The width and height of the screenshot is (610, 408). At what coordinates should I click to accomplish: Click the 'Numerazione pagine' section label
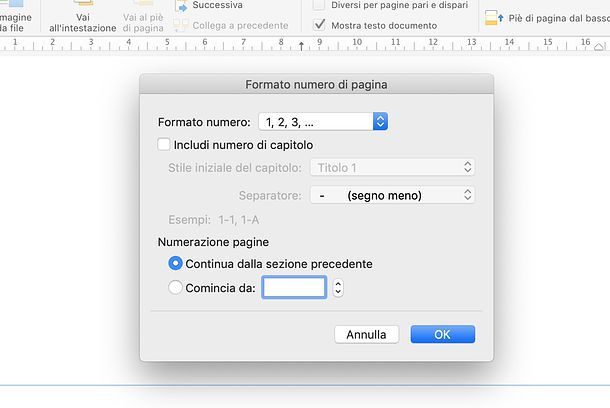[213, 242]
